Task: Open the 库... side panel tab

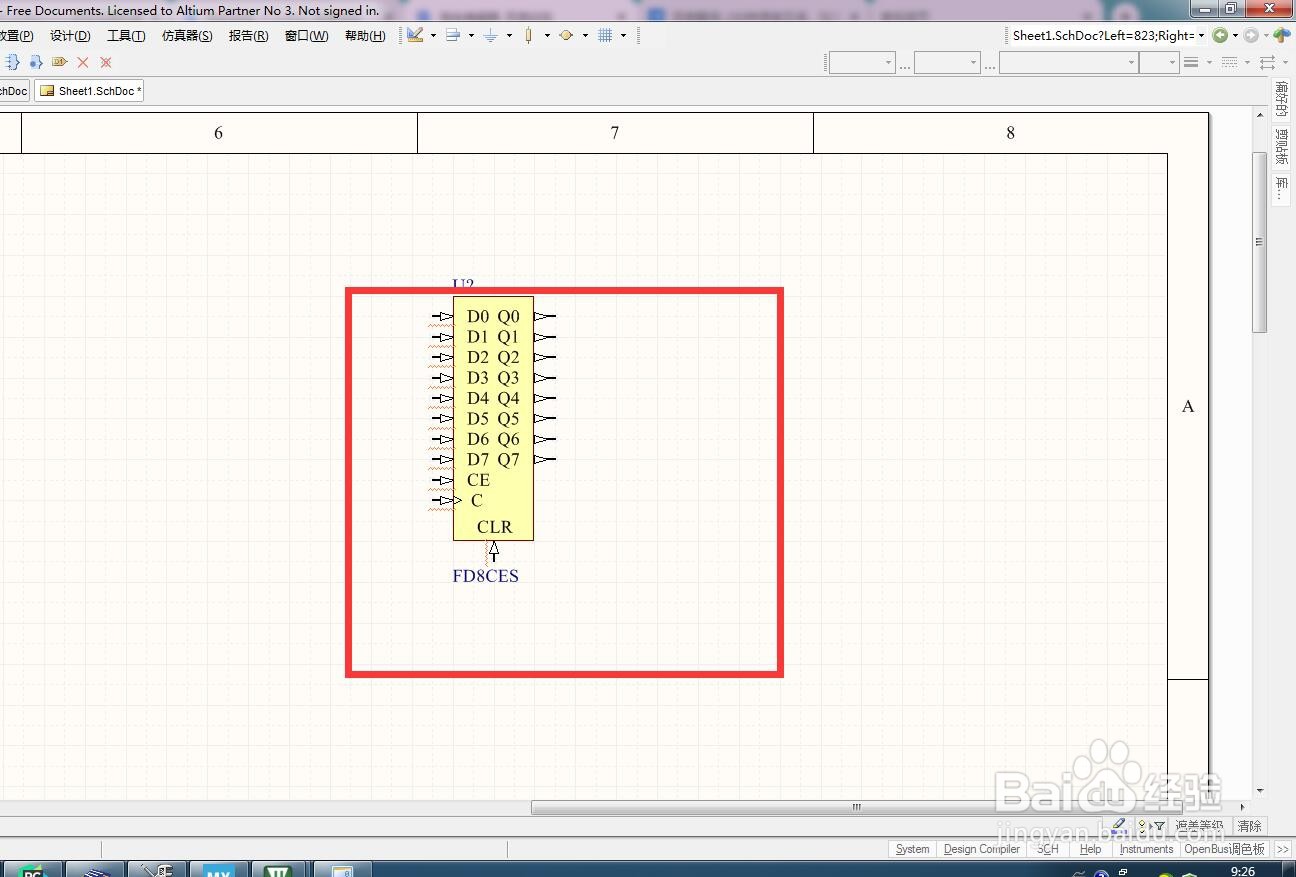Action: tap(1281, 188)
